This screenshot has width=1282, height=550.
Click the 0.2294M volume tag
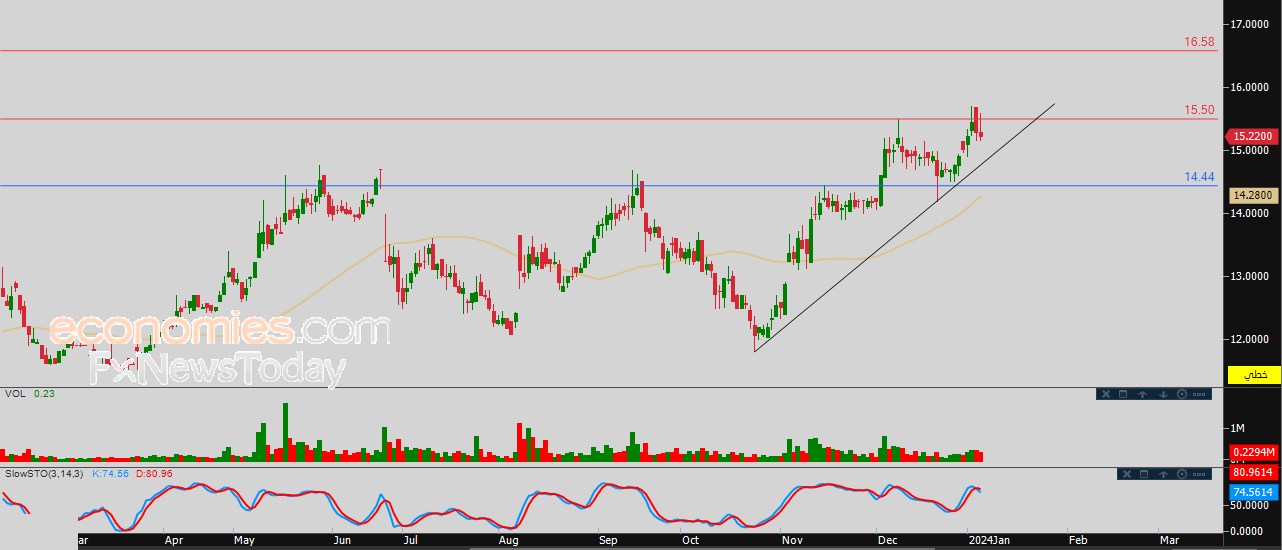[1253, 452]
